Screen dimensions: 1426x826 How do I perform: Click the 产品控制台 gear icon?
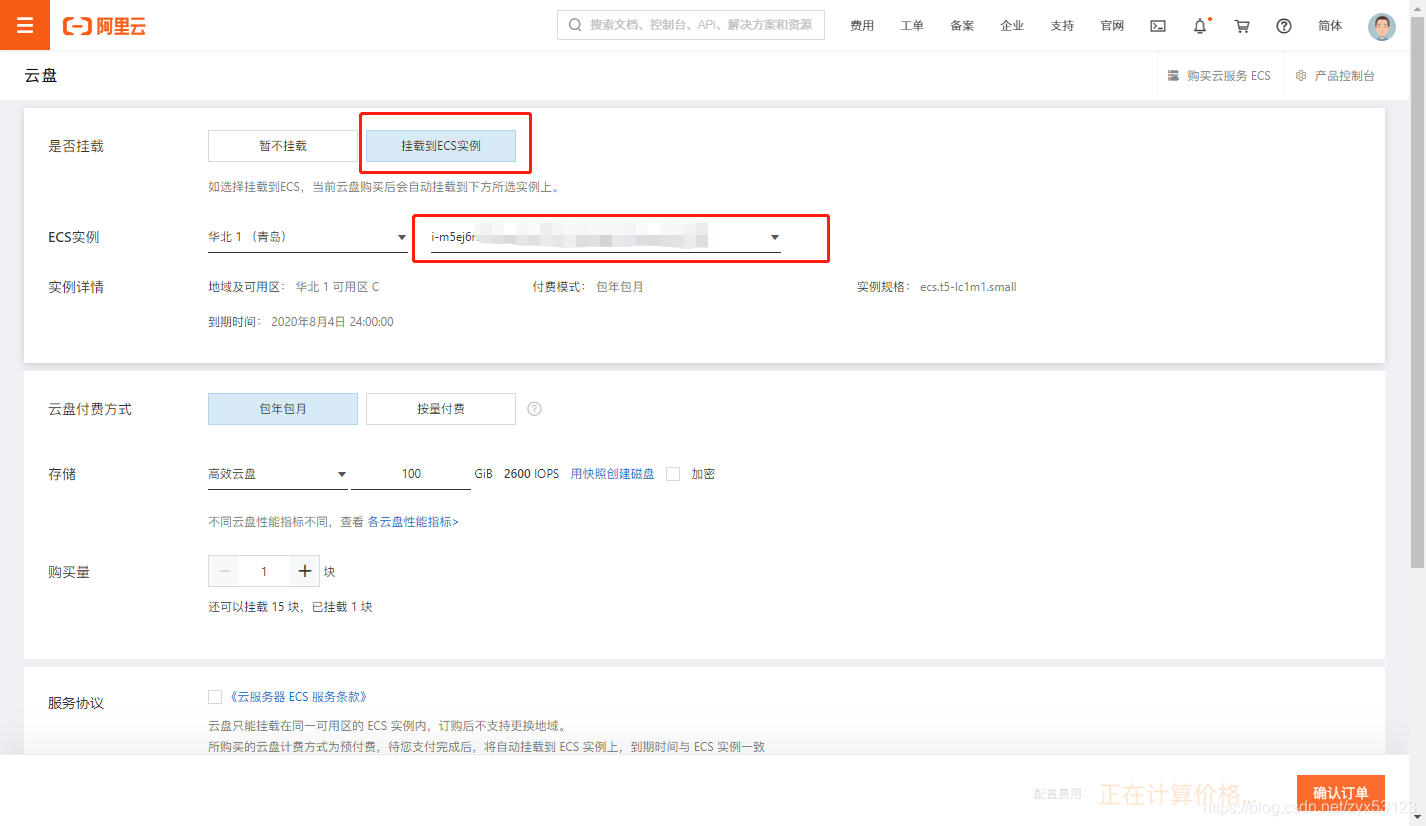(1301, 76)
